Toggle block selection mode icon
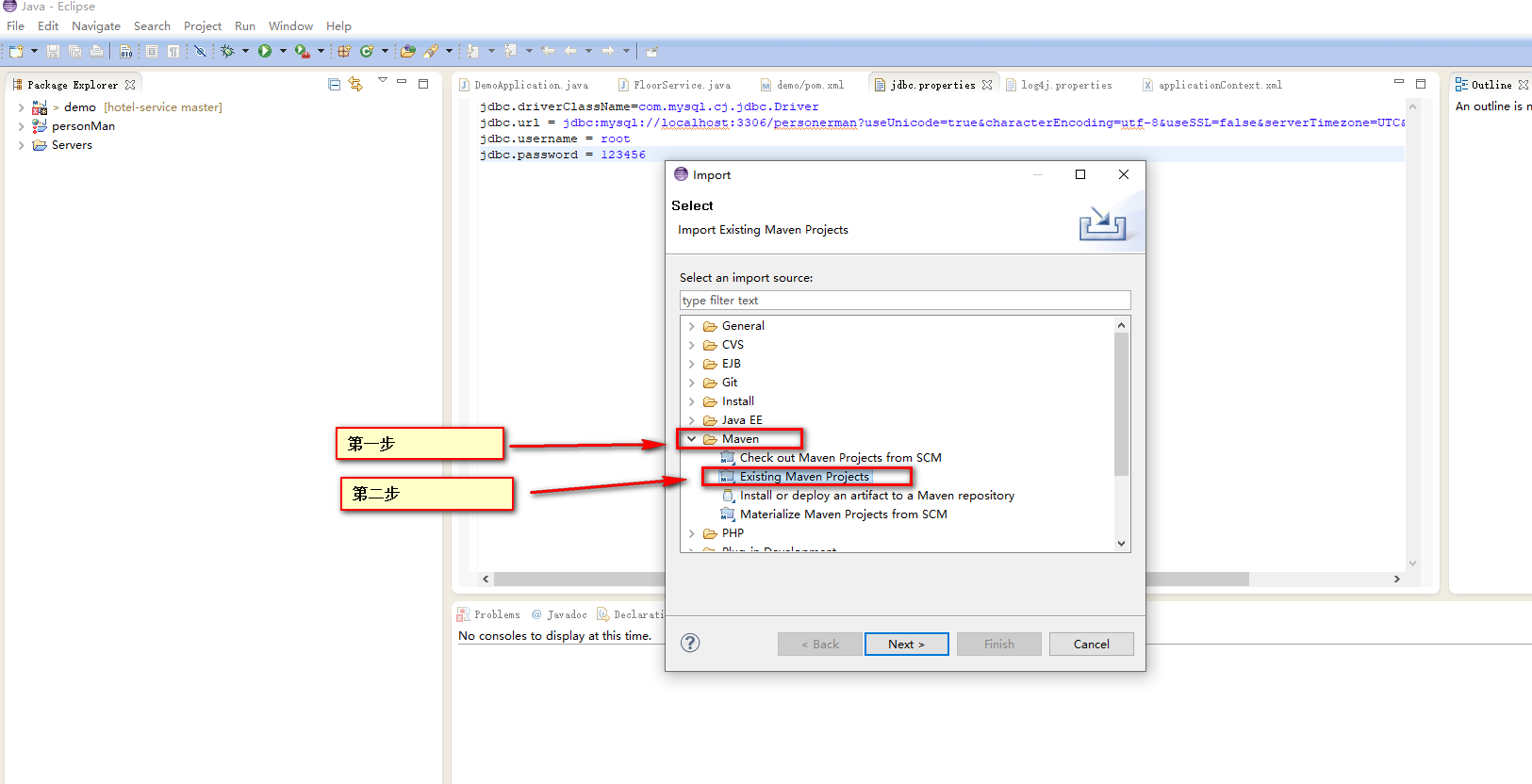Viewport: 1532px width, 784px height. click(x=152, y=51)
